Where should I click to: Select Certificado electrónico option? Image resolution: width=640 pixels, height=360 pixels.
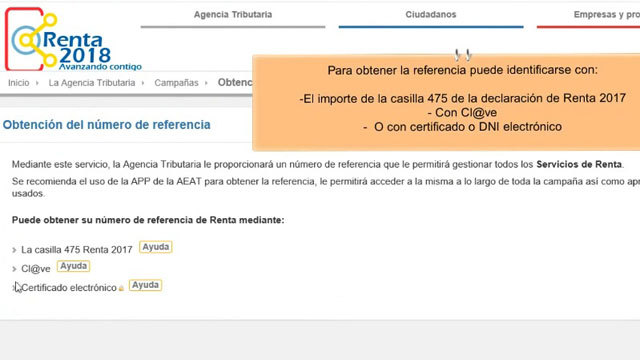(69, 288)
